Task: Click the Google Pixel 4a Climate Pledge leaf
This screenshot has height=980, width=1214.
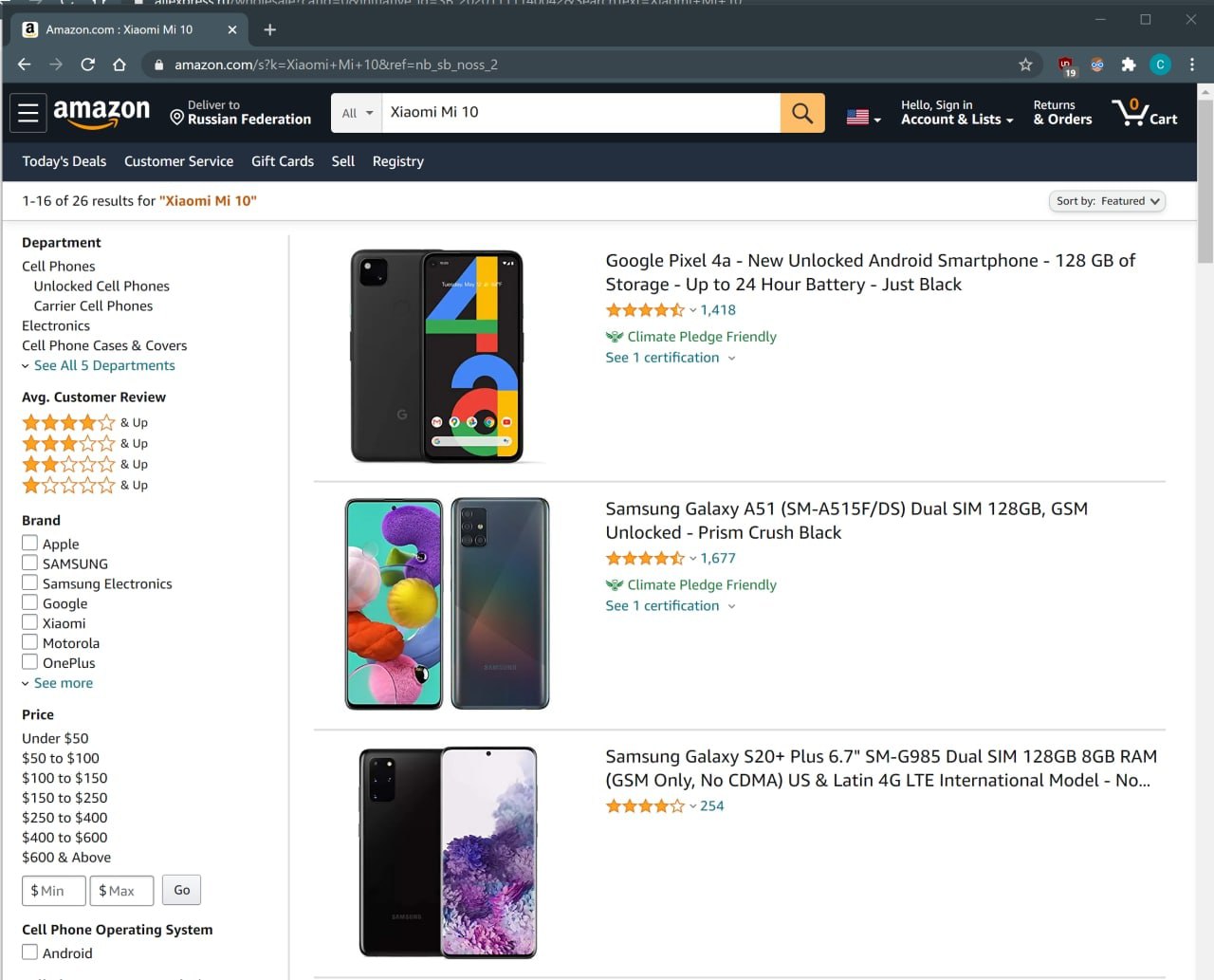Action: [x=615, y=337]
